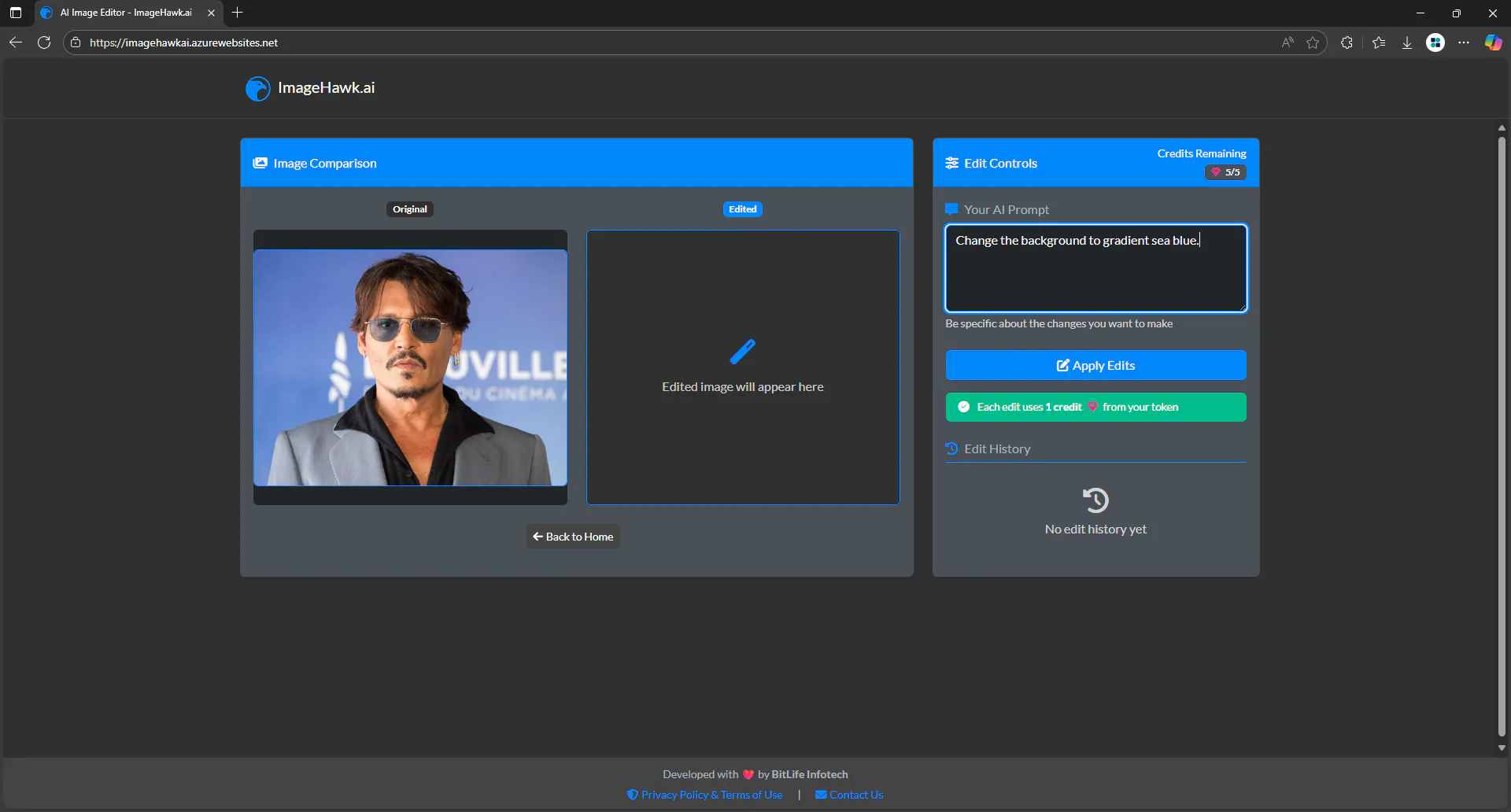Viewport: 1511px width, 812px height.
Task: Click the Image Comparison images icon
Action: point(260,163)
